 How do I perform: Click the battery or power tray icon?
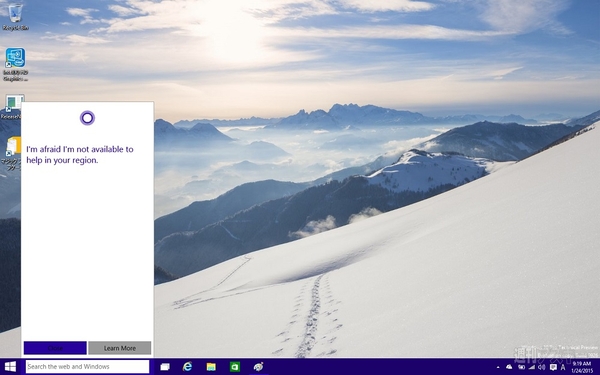521,367
